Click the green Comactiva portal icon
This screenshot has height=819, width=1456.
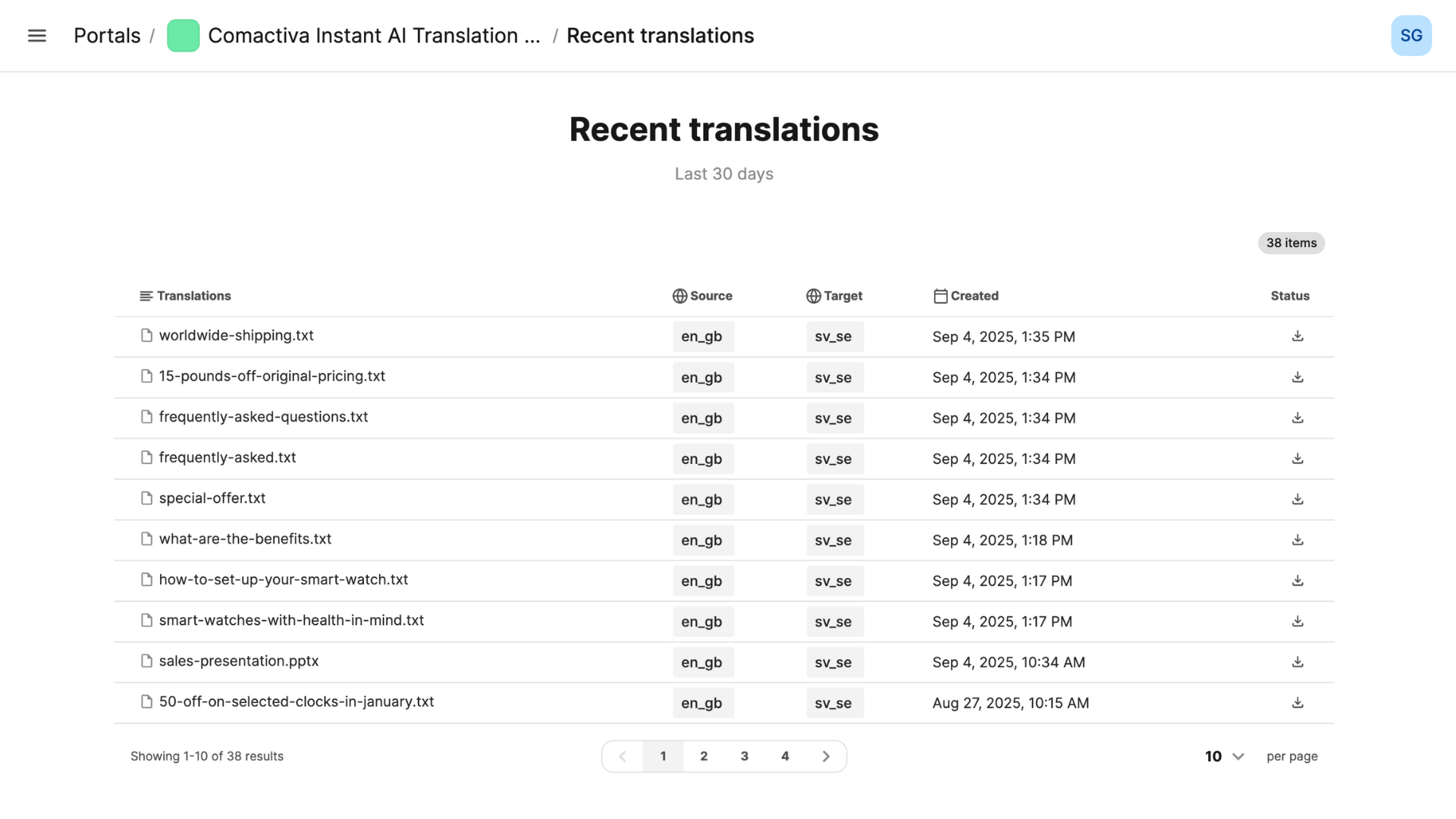click(183, 36)
